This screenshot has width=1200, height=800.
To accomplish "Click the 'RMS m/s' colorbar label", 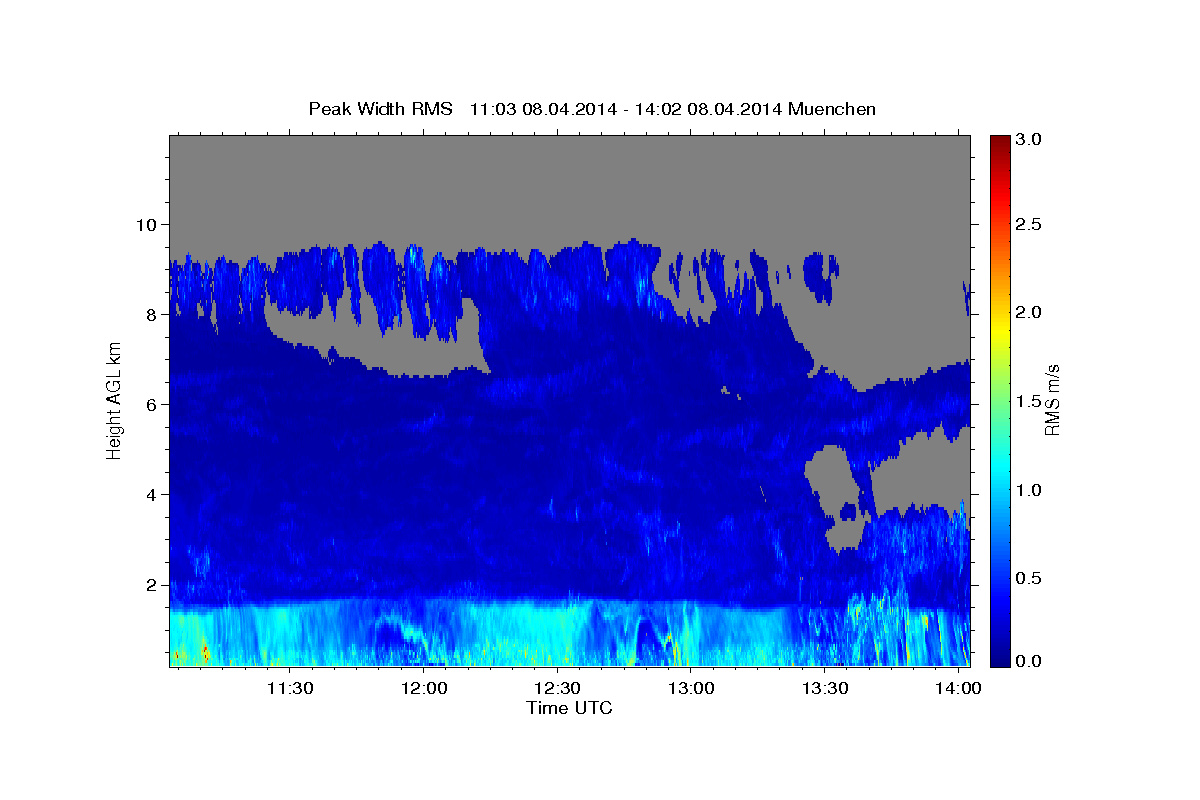I will tap(1052, 401).
